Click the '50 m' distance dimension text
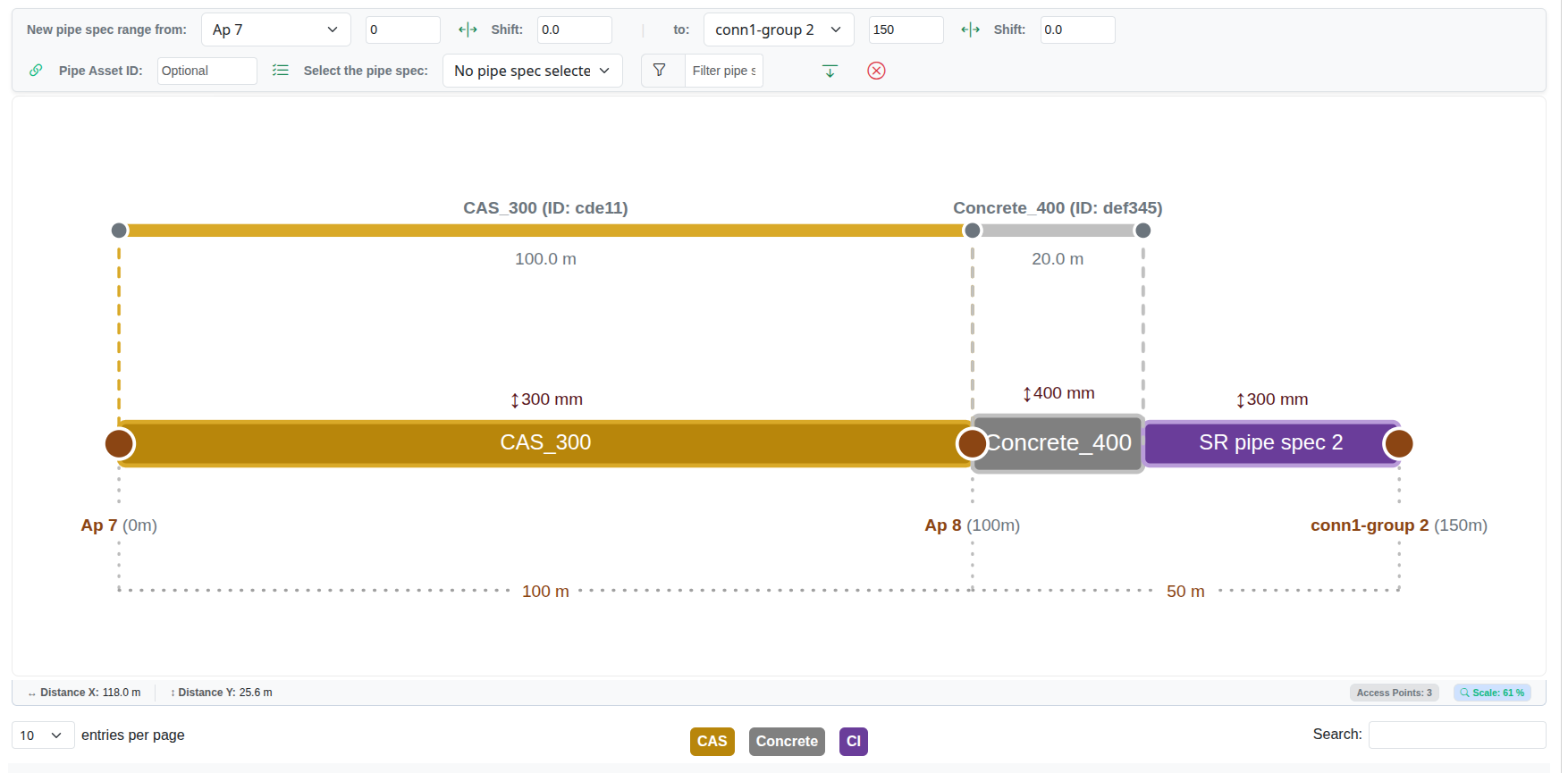 [1185, 592]
